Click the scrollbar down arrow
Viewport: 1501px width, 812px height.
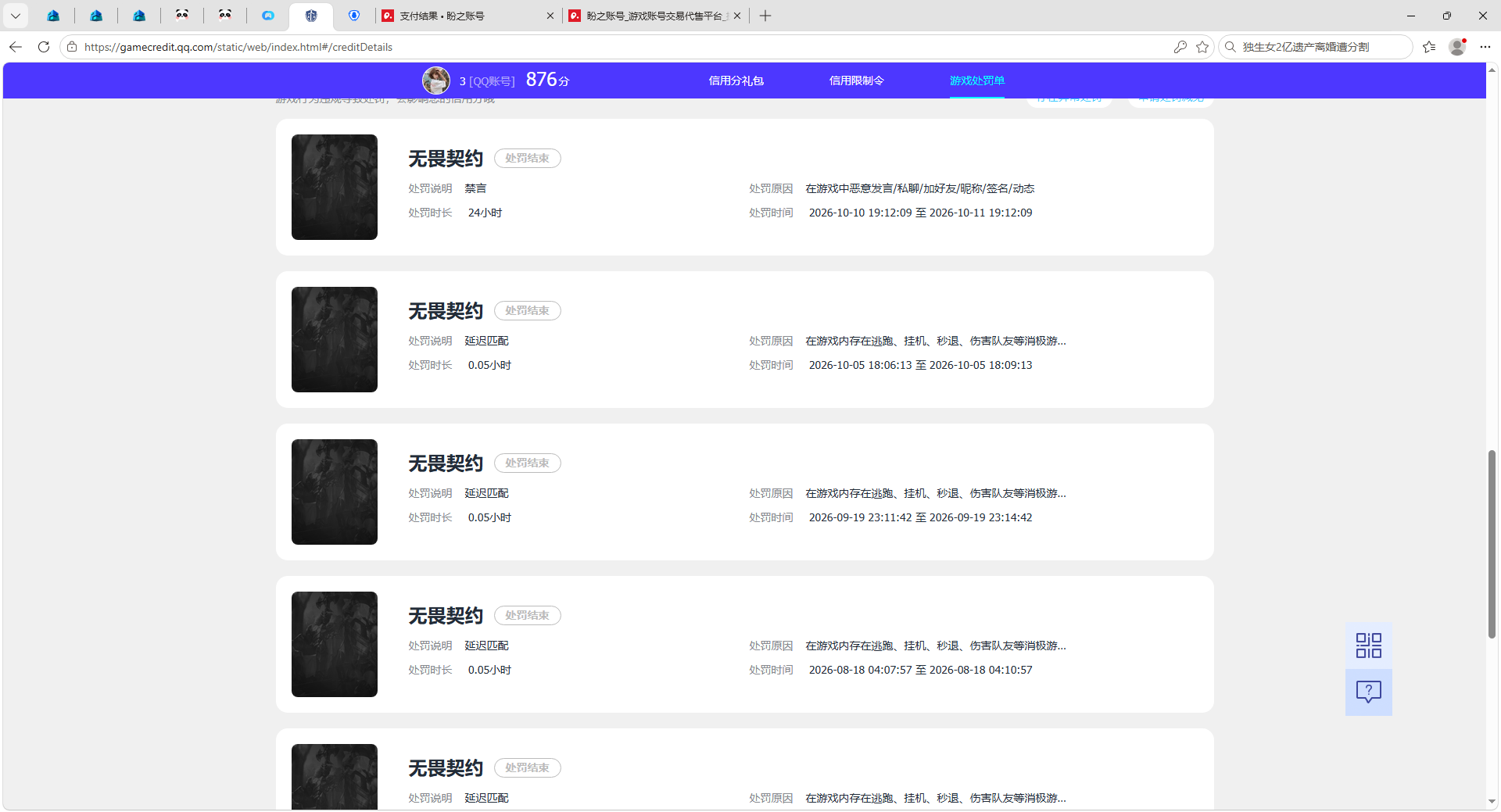tap(1492, 801)
